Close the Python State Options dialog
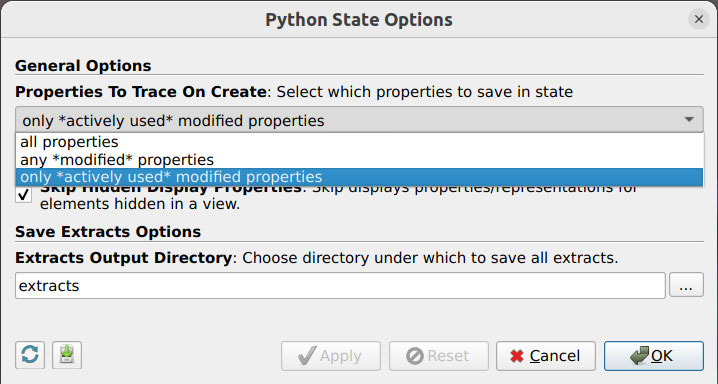 coord(699,19)
